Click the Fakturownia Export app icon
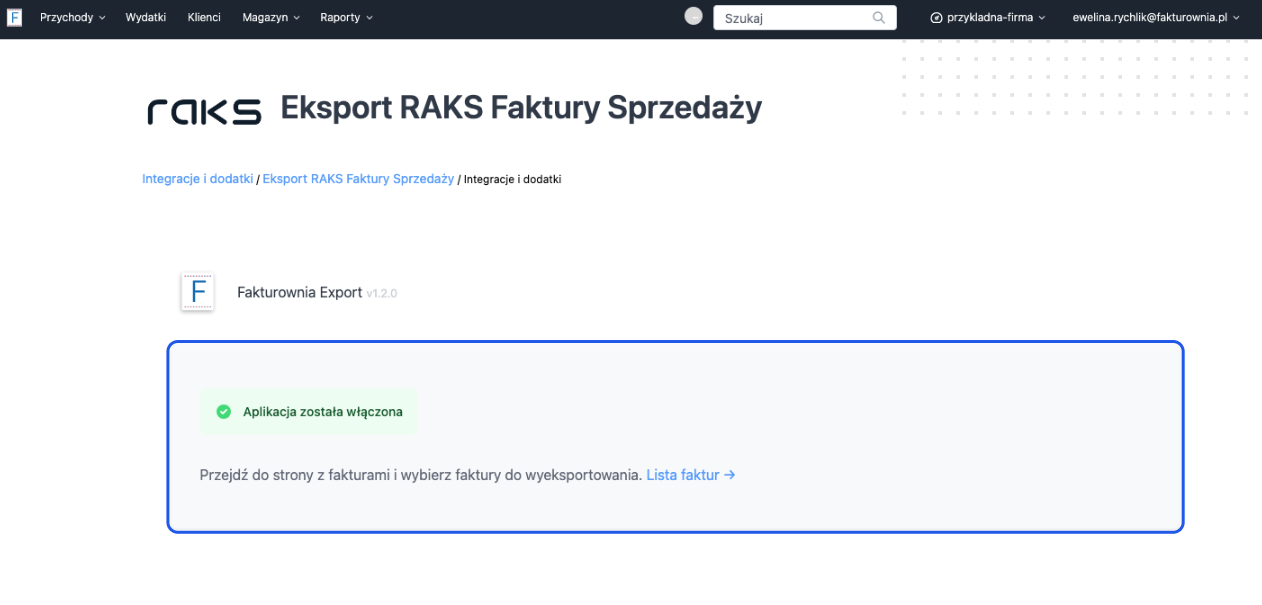1262x605 pixels. pos(197,292)
